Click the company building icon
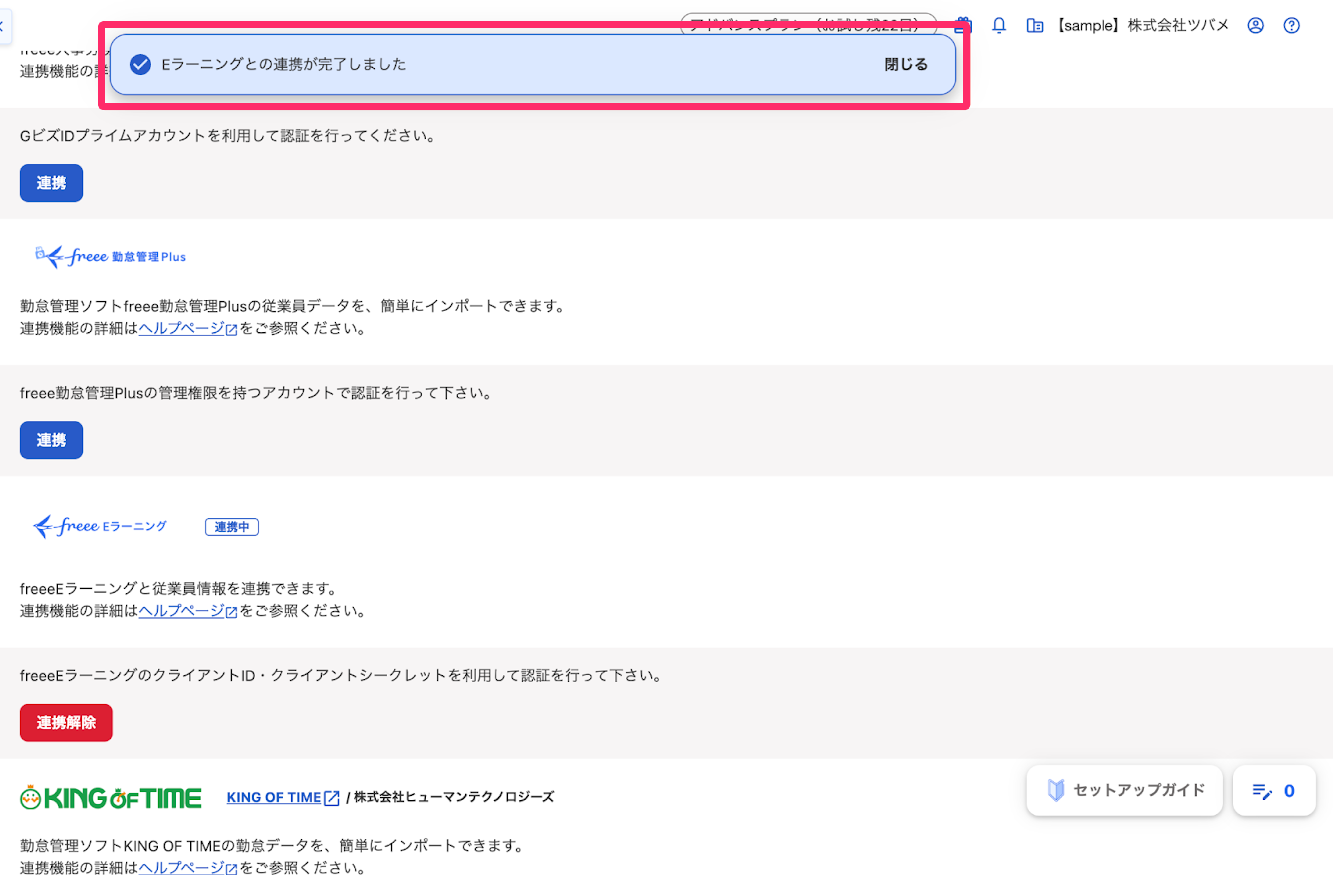 [x=1035, y=26]
